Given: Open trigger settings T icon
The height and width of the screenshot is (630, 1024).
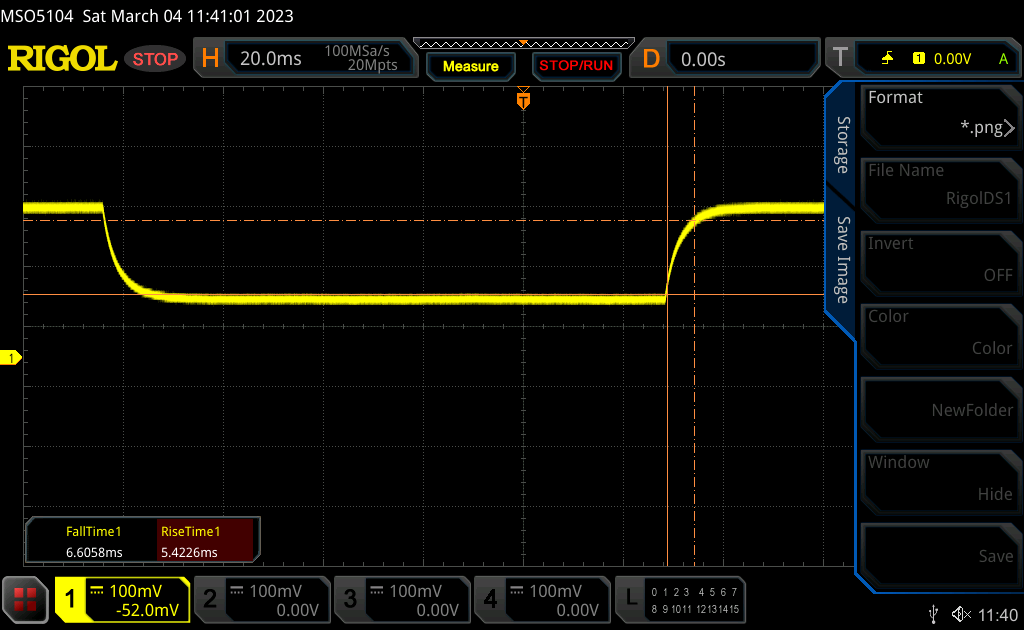Looking at the screenshot, I should [839, 59].
